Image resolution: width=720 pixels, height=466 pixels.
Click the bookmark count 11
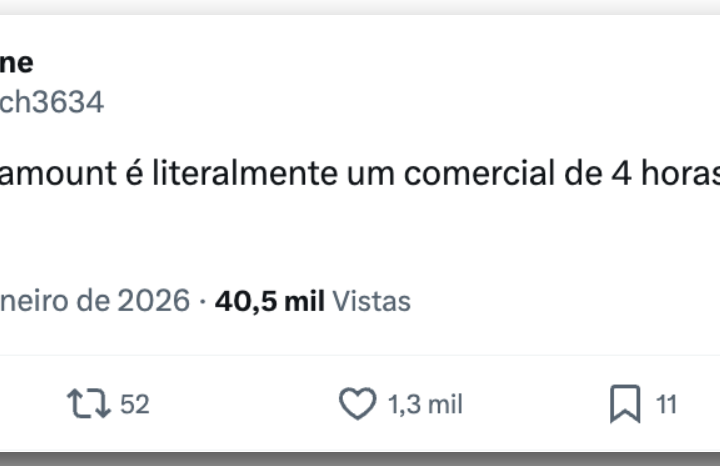666,404
